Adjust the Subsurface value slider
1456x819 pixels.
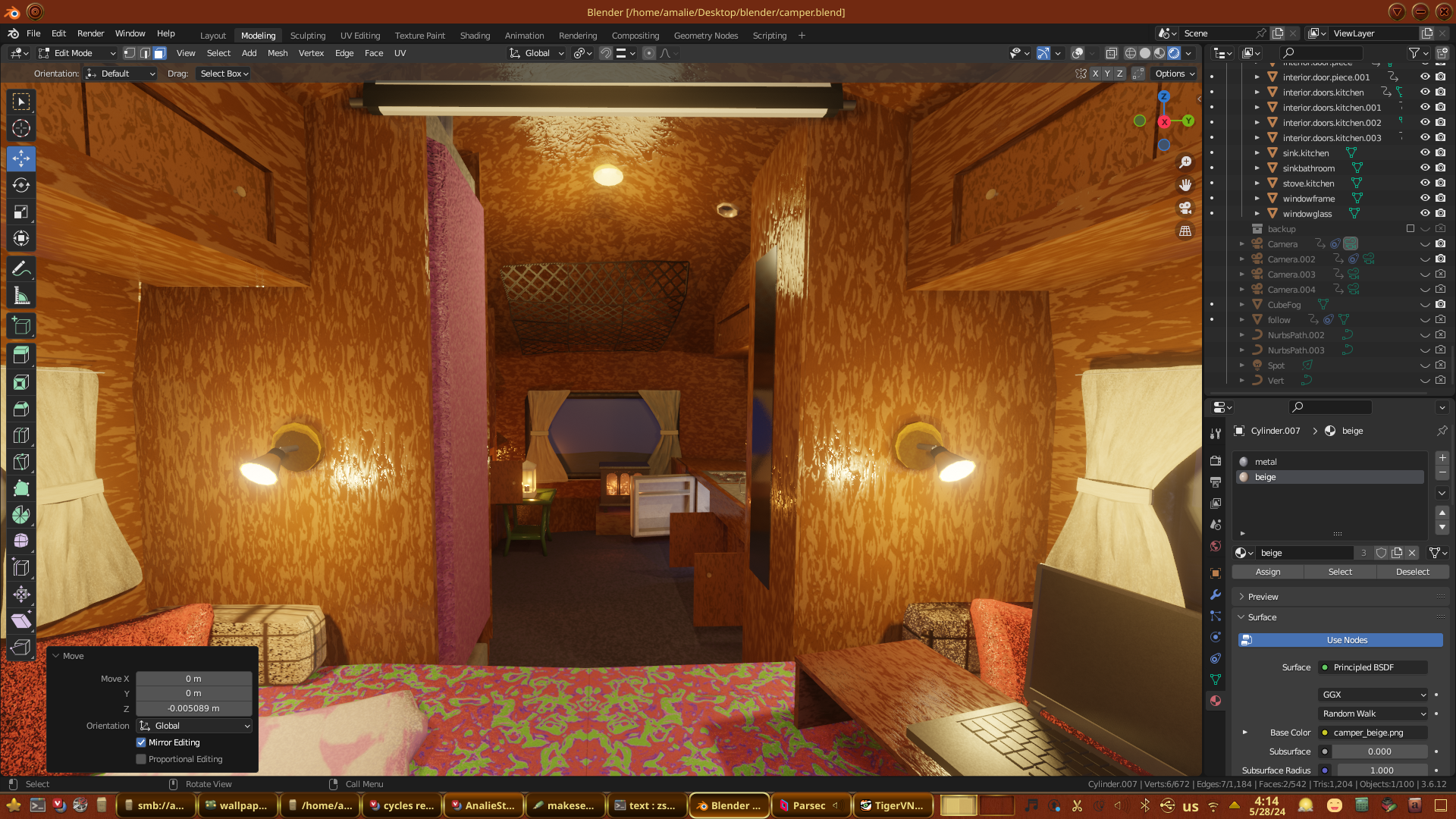point(1379,752)
